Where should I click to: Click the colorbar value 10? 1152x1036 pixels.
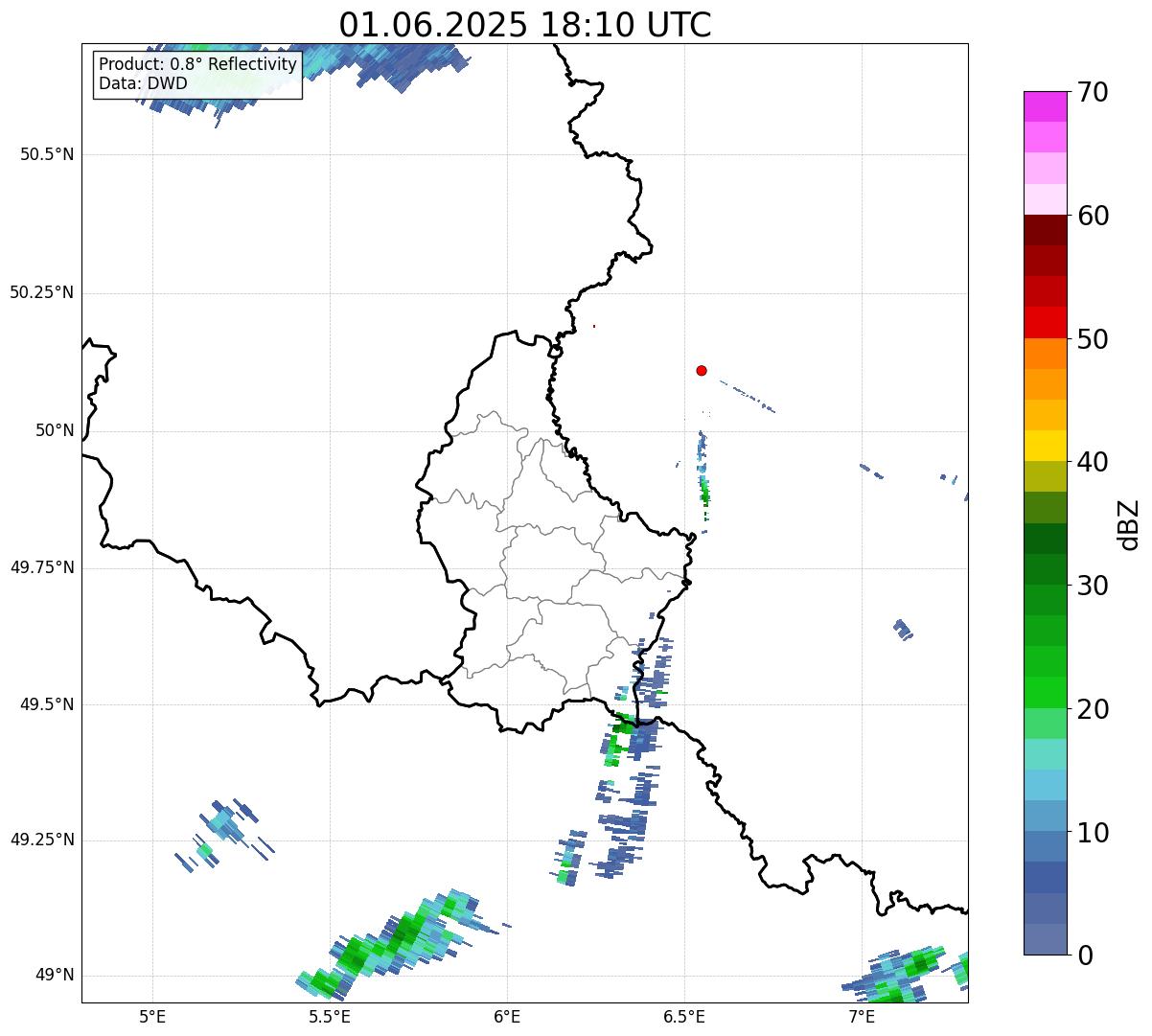pos(1093,833)
